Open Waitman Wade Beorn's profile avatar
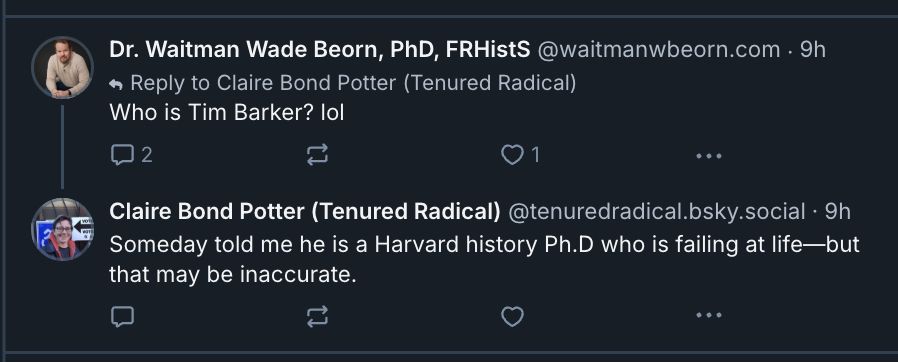This screenshot has width=898, height=362. 62,68
